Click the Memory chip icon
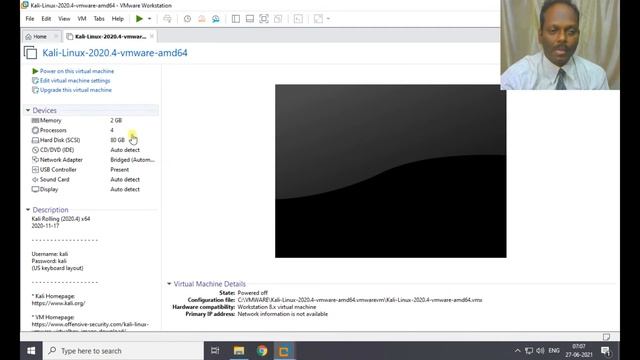This screenshot has width=640, height=360. click(35, 120)
